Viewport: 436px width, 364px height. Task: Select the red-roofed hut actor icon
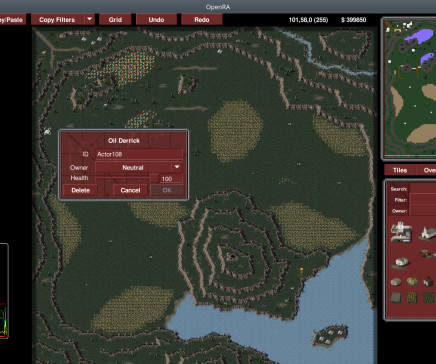428,281
